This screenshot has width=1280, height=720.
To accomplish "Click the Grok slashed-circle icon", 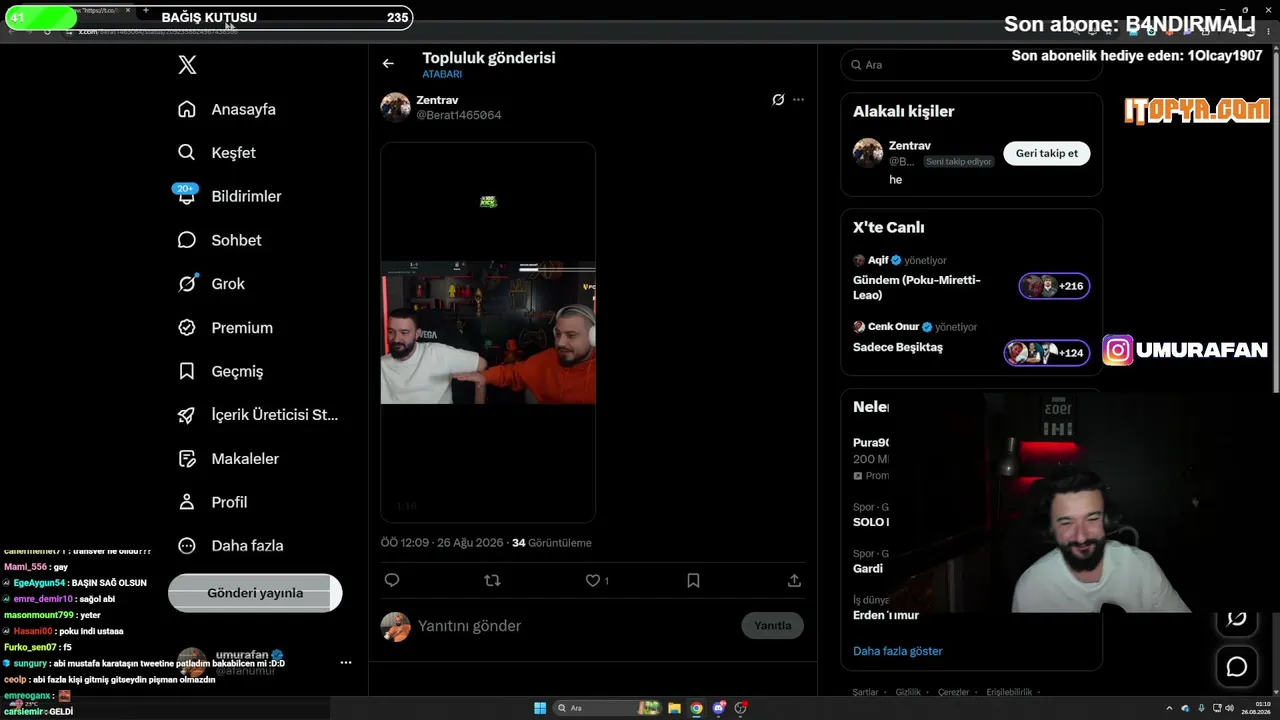I will point(187,284).
